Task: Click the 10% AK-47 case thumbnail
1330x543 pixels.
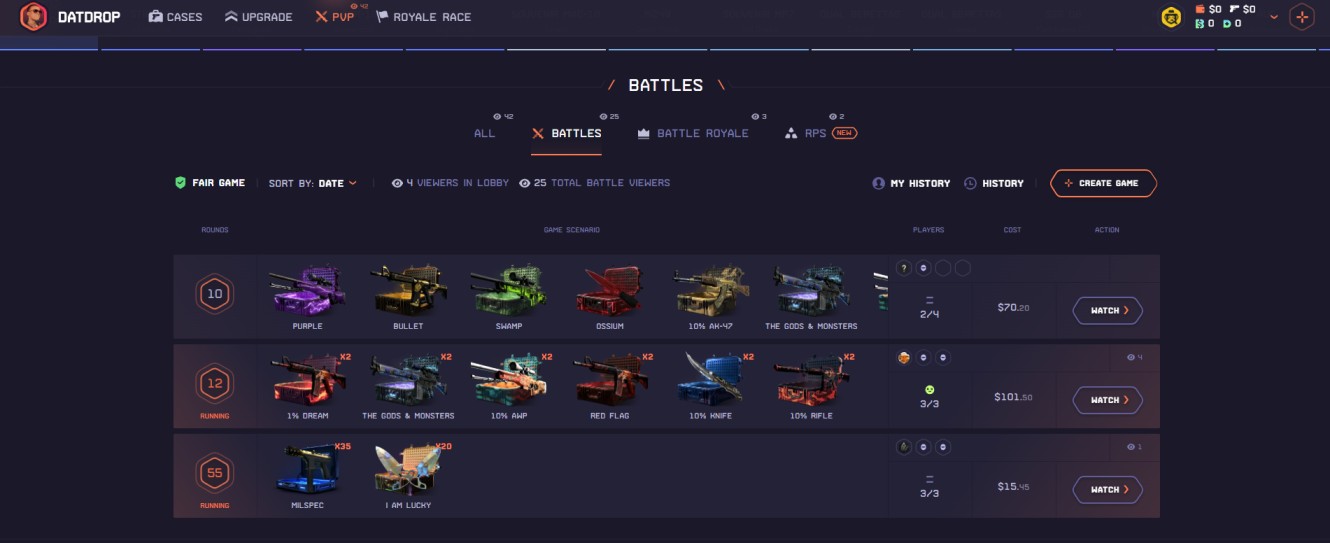Action: click(x=711, y=290)
